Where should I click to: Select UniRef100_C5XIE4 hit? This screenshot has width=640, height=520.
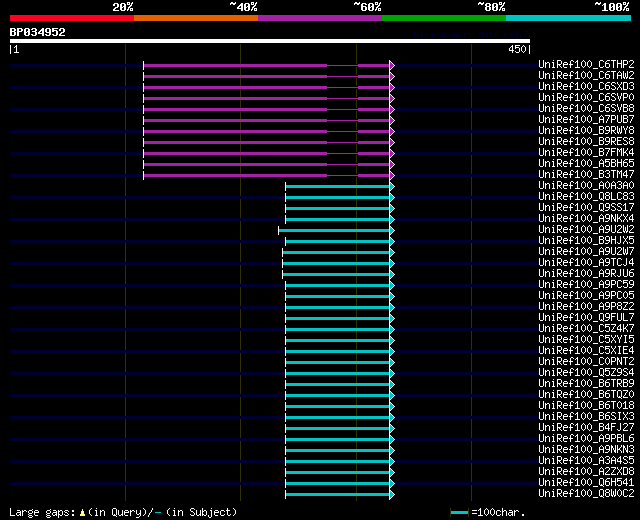[586, 351]
